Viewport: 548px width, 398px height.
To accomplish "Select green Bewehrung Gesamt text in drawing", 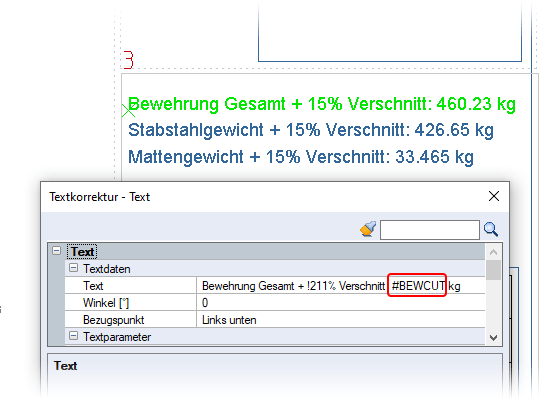I will 322,104.
